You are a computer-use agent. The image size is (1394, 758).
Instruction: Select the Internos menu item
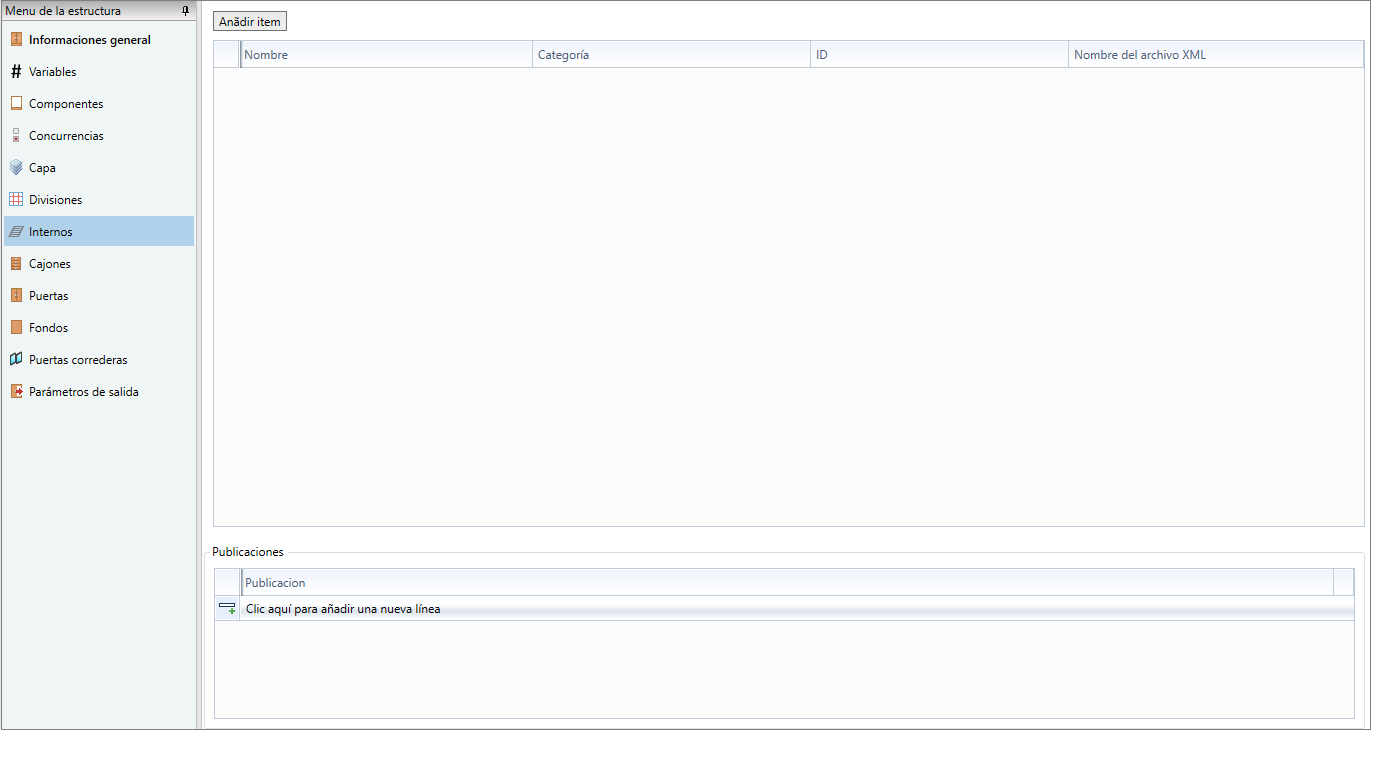(x=99, y=232)
